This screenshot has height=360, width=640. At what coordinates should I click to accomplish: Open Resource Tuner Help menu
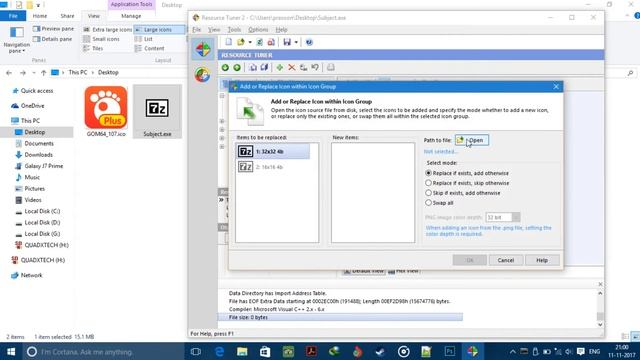tap(281, 30)
